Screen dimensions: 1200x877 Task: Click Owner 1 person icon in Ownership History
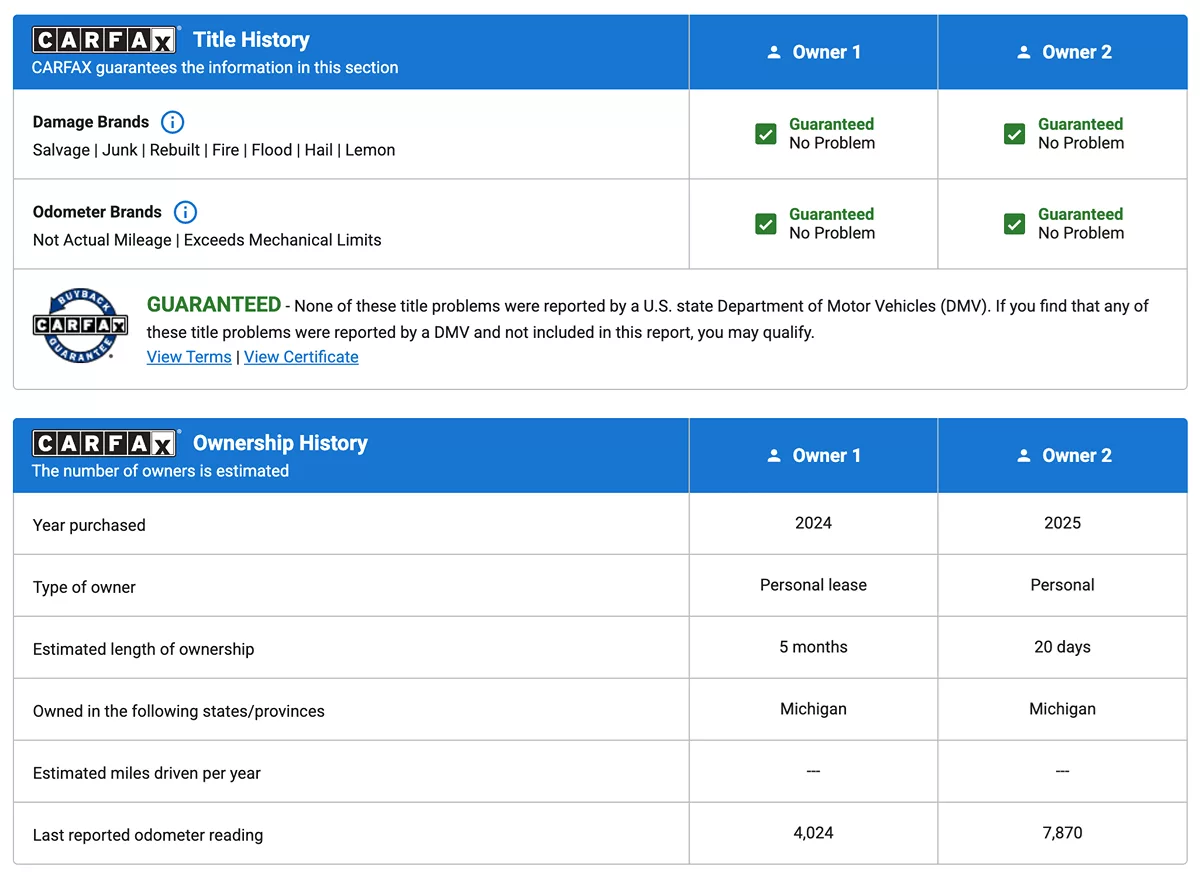pos(773,455)
